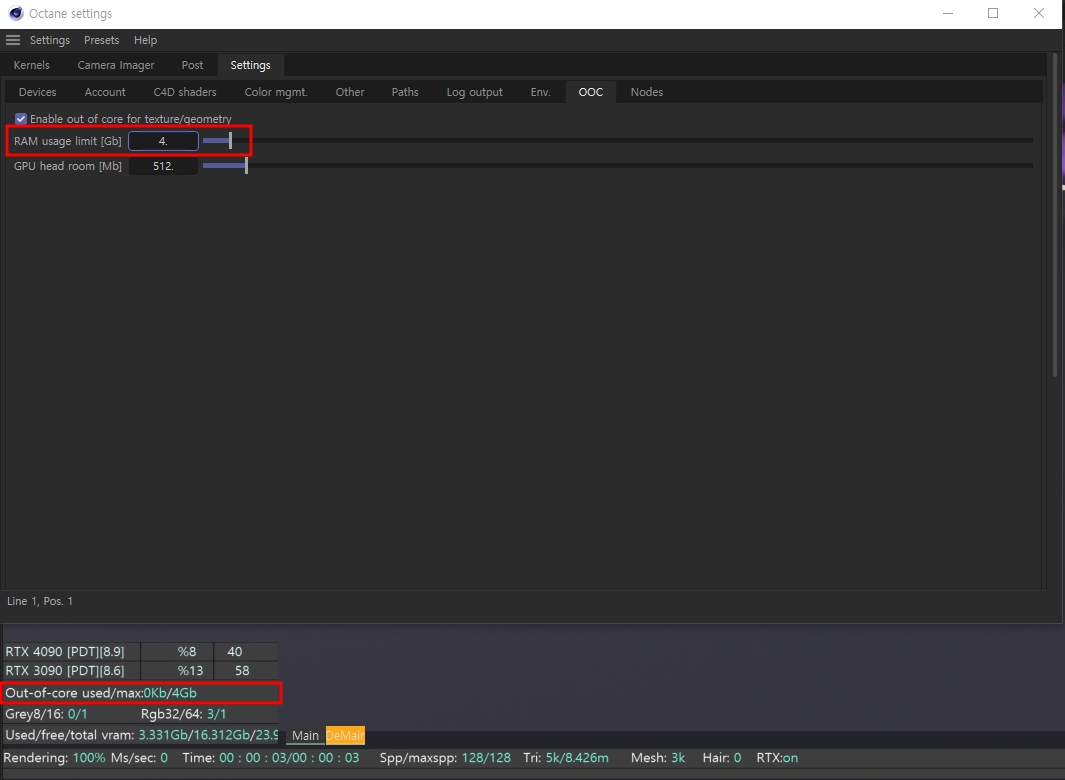Viewport: 1065px width, 780px height.
Task: Click the Used/free/total vram readout
Action: pos(141,735)
